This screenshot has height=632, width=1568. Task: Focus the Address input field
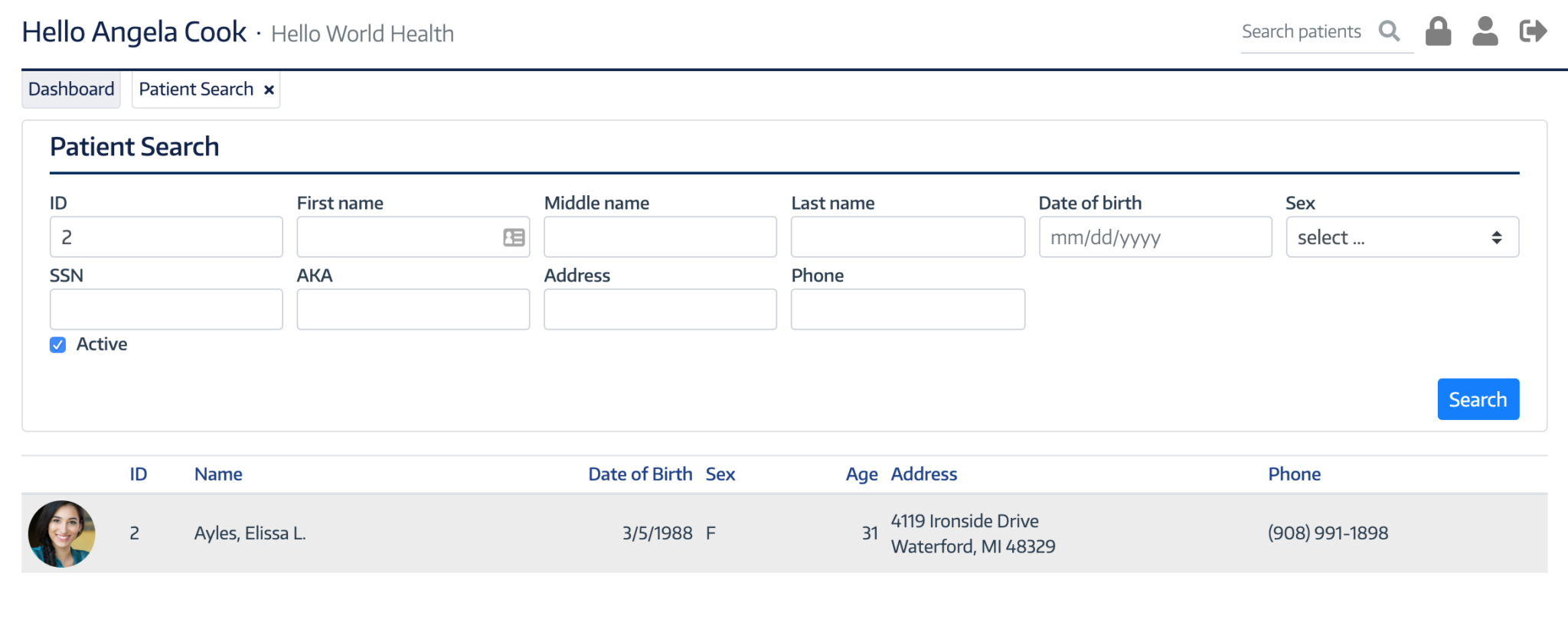pyautogui.click(x=660, y=309)
